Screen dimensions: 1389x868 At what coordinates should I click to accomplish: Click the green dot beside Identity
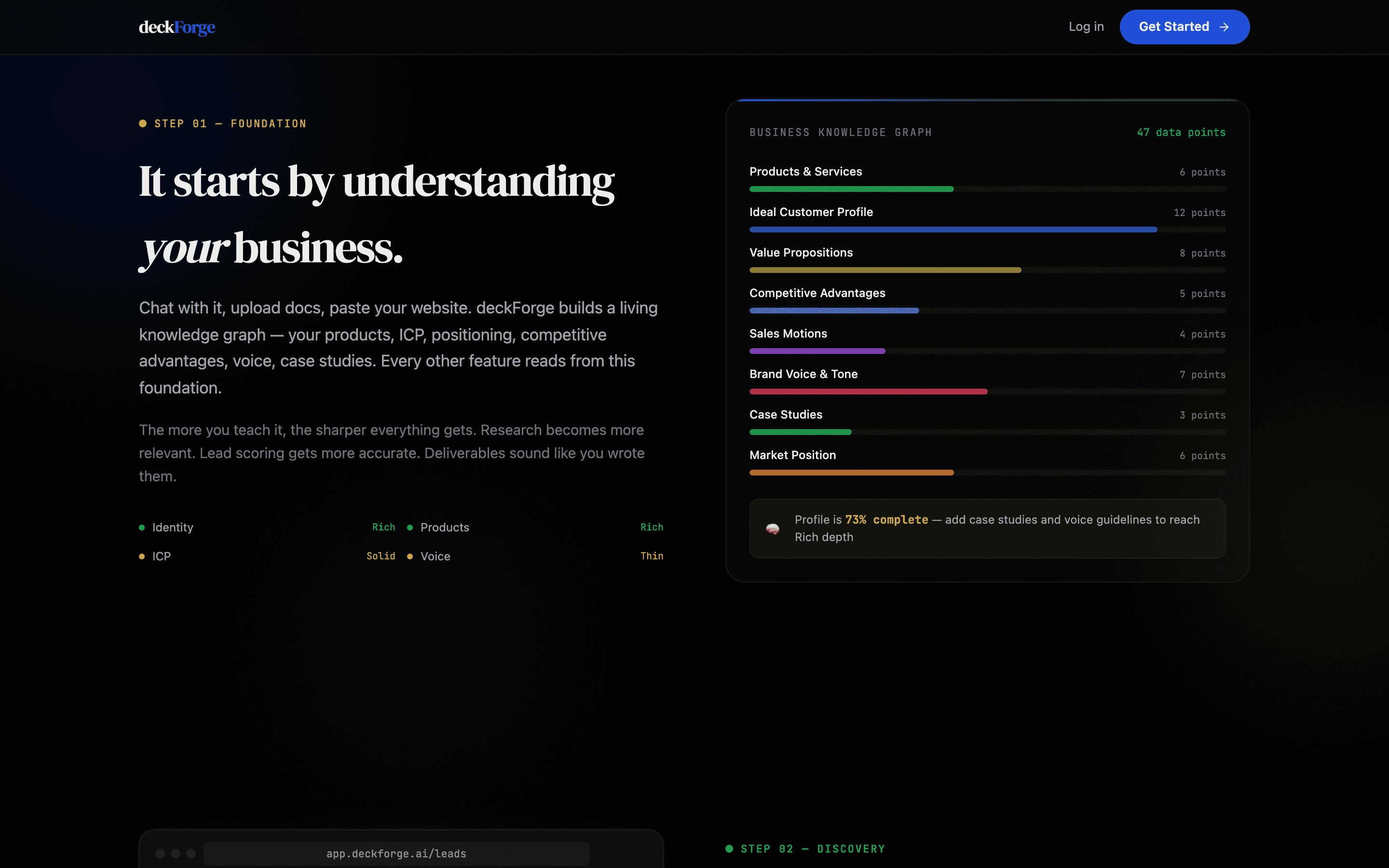point(142,528)
